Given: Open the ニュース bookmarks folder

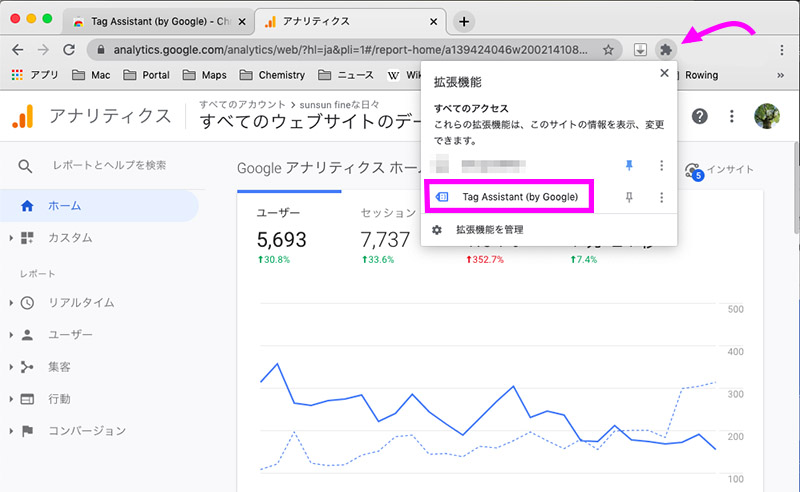Looking at the screenshot, I should [346, 75].
